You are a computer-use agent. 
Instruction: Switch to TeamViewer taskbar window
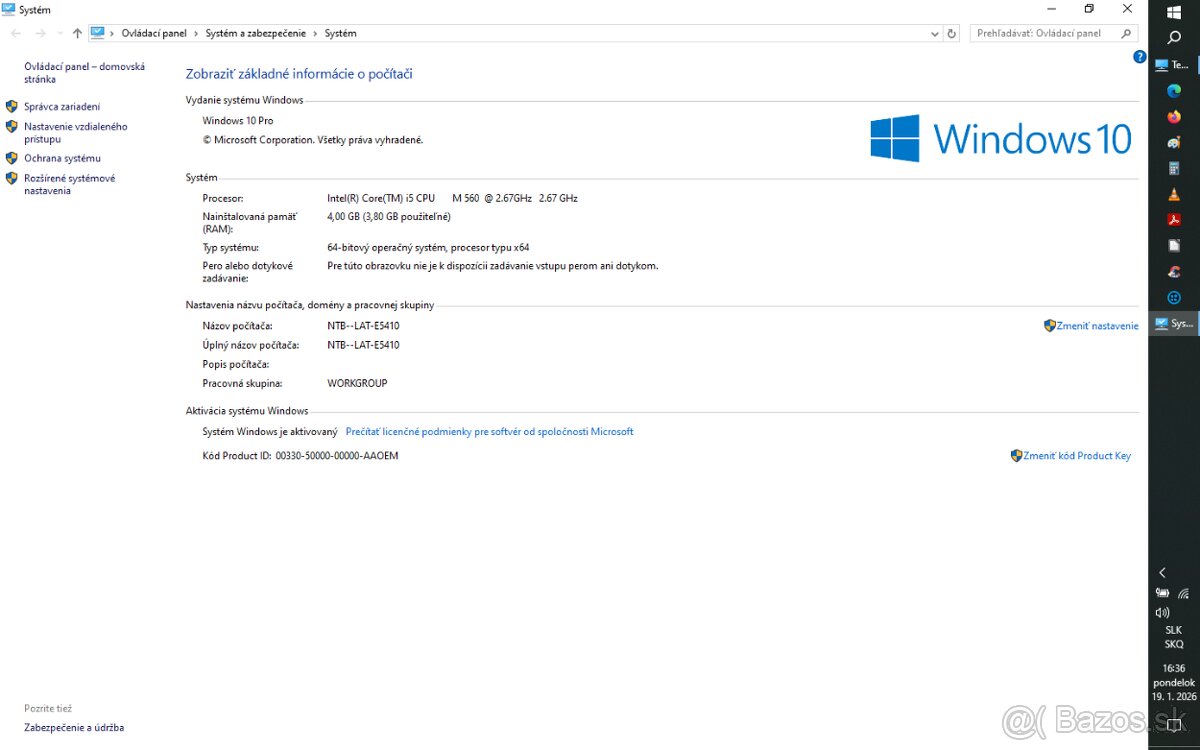pos(1174,65)
